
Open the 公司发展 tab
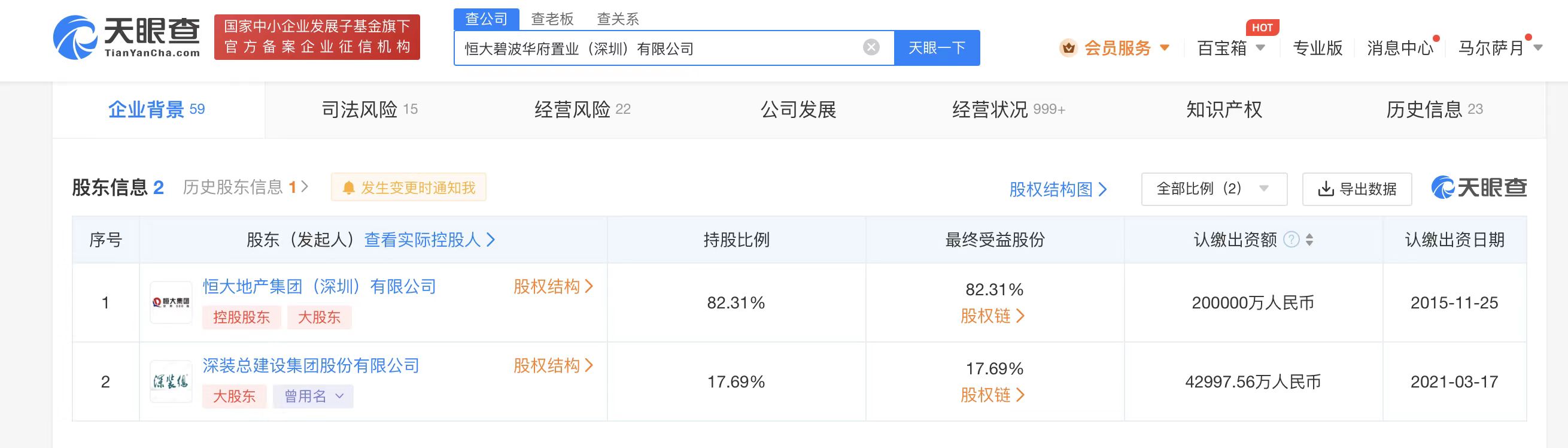point(798,110)
